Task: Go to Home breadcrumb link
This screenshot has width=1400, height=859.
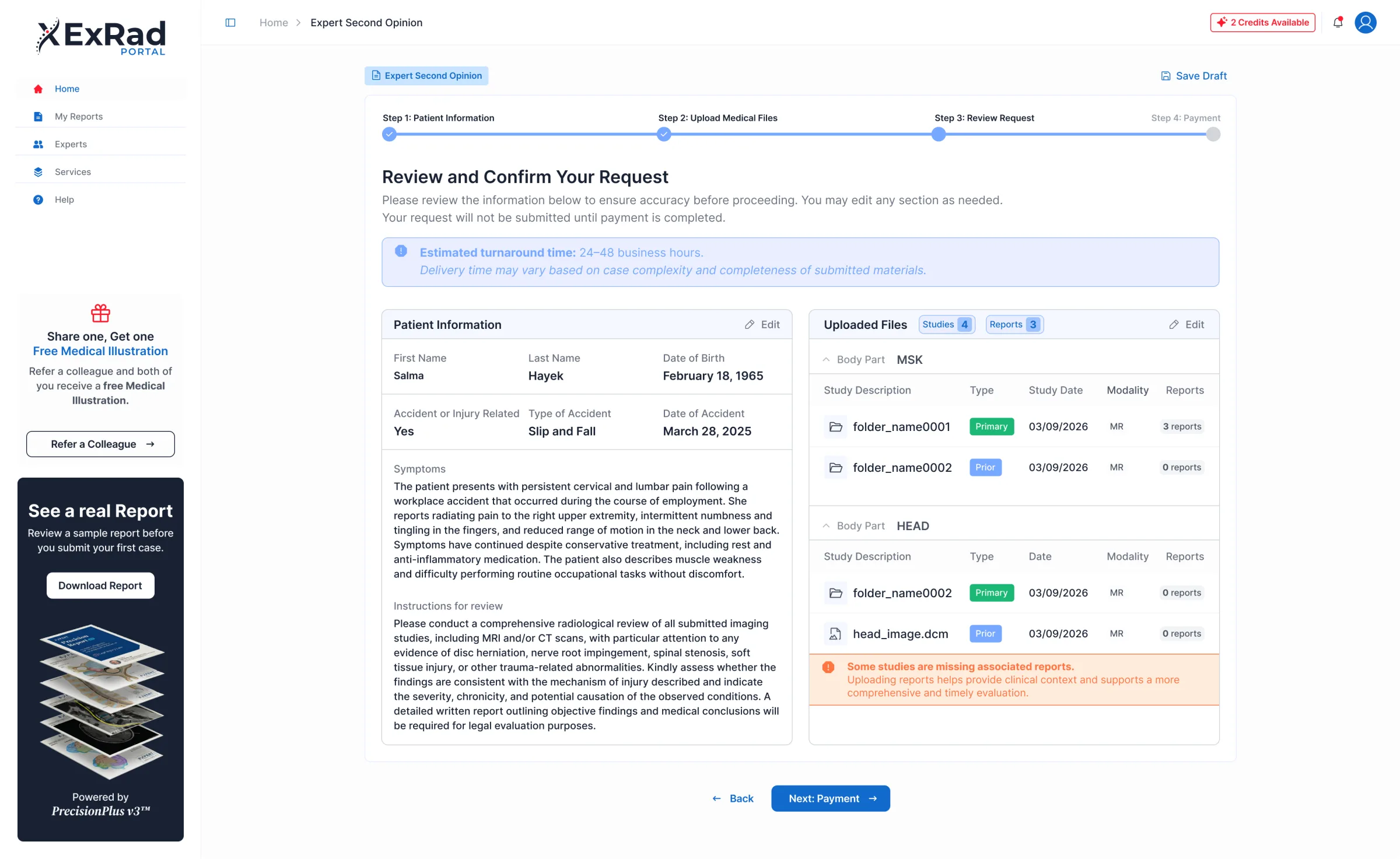Action: pos(274,23)
